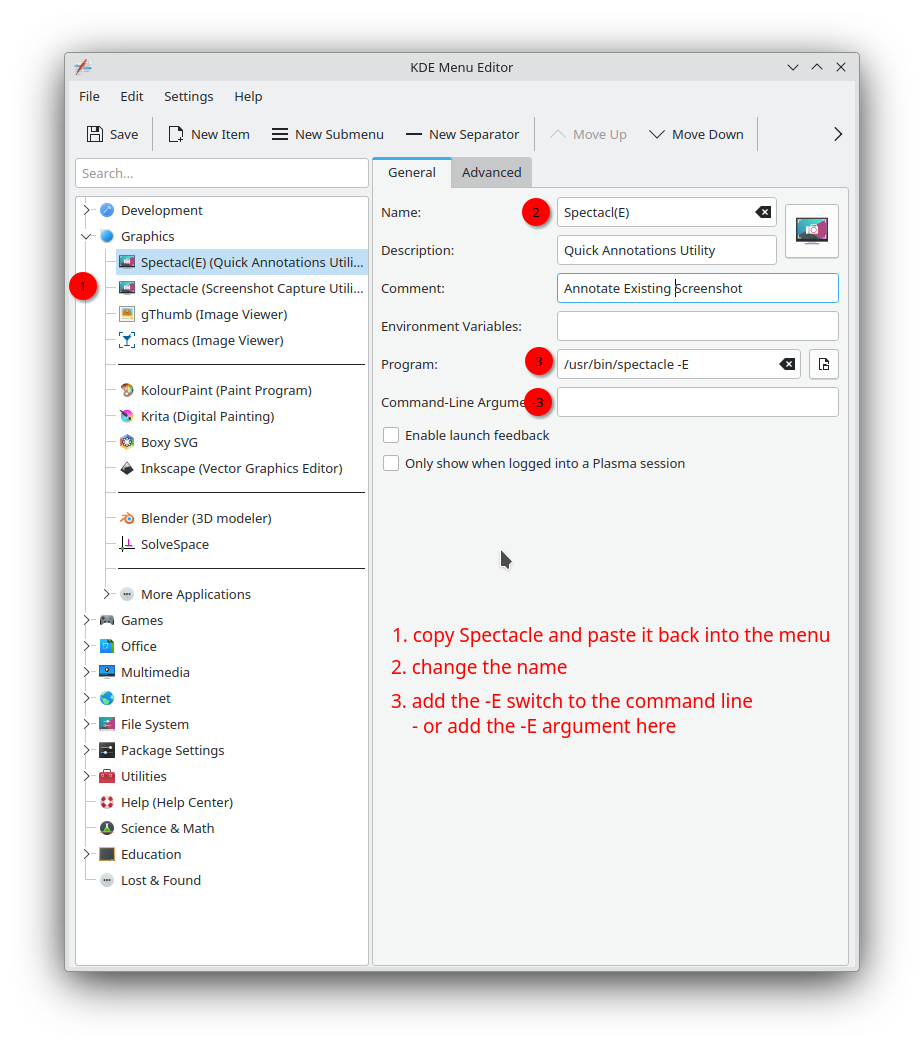Image resolution: width=924 pixels, height=1048 pixels.
Task: Click the Graphics category icon
Action: [107, 236]
